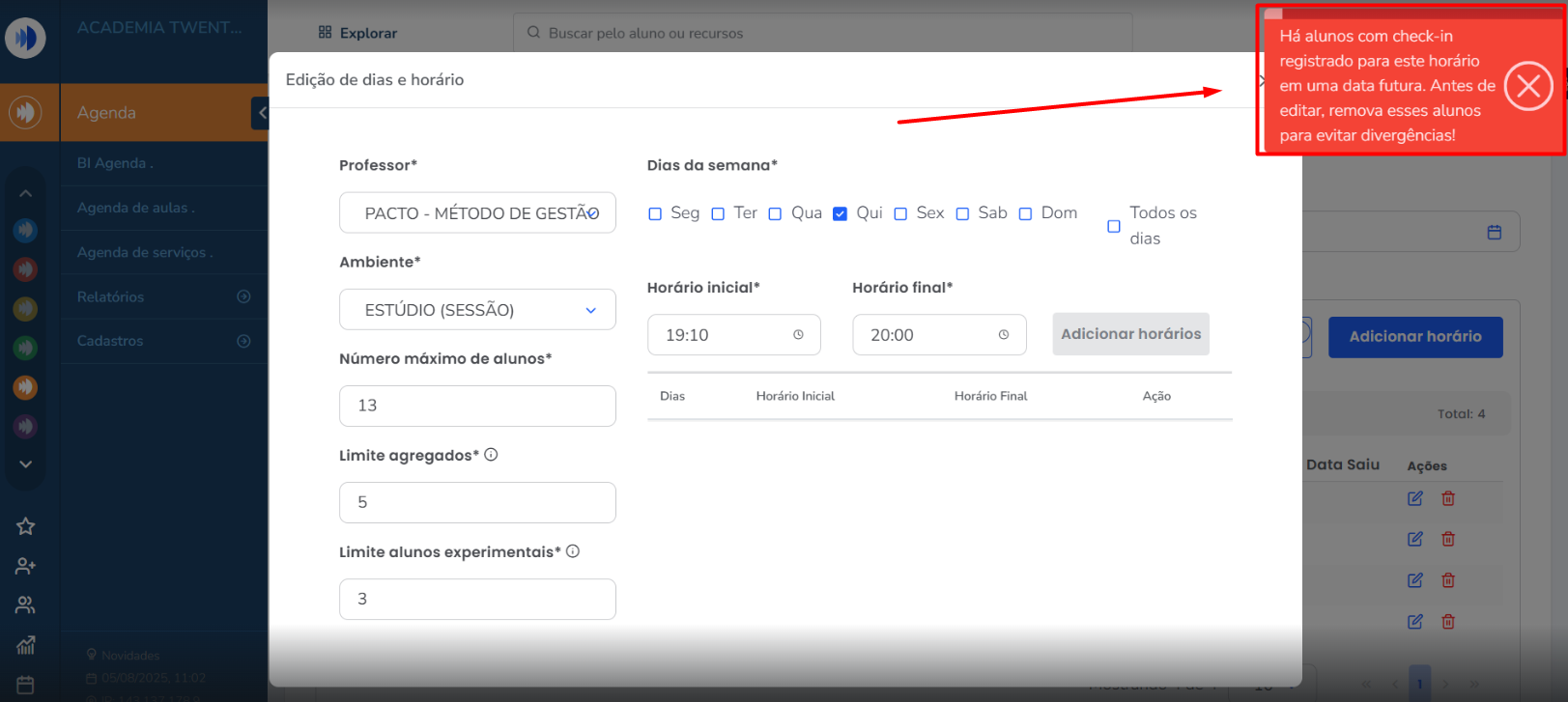
Task: Click the first edit pencil icon in Ações
Action: coord(1414,498)
